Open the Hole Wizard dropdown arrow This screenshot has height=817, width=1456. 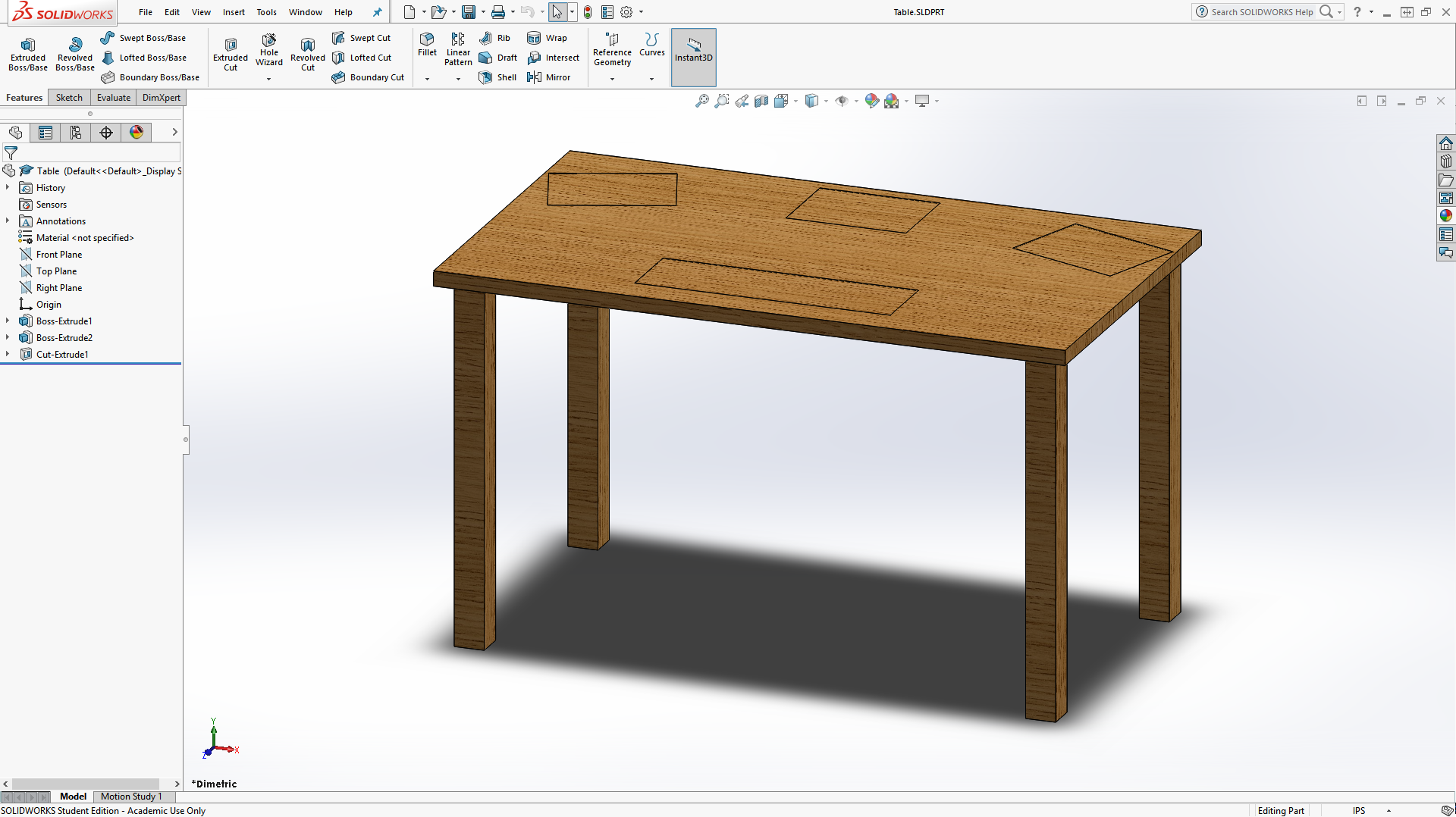[x=268, y=79]
